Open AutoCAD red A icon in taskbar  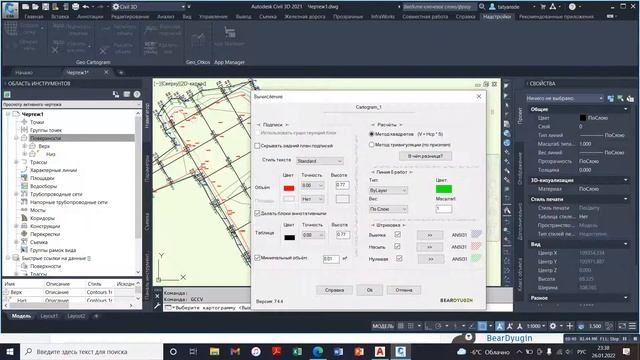point(380,351)
